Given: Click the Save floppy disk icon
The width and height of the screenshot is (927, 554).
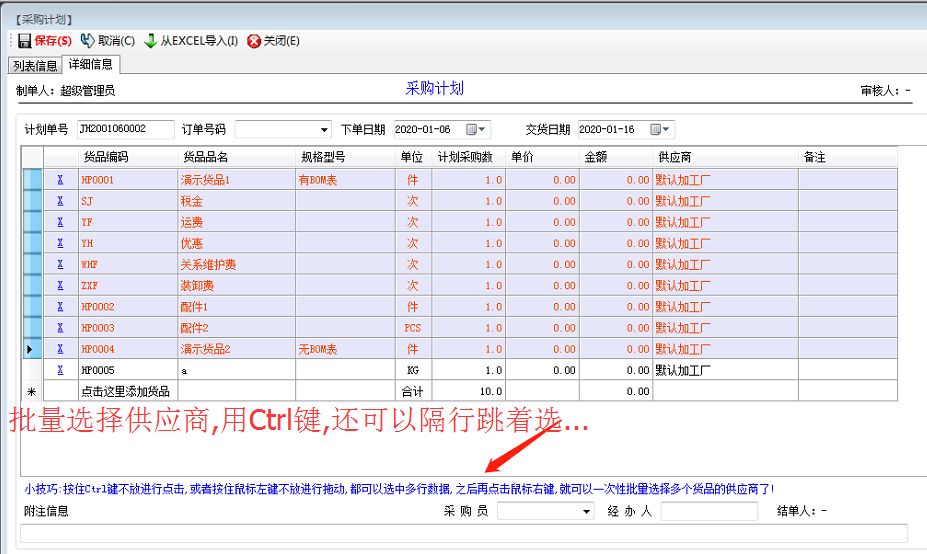Looking at the screenshot, I should (24, 41).
